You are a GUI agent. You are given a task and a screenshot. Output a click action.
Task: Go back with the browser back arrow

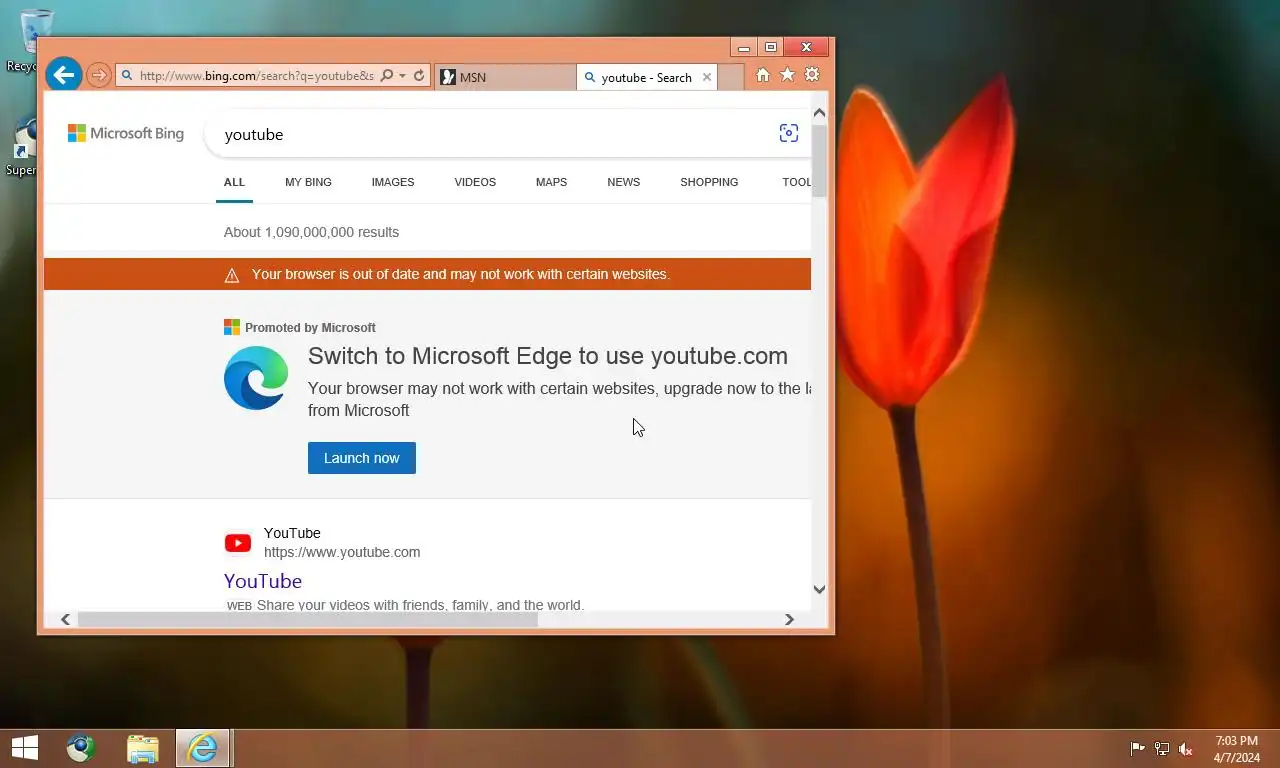coord(63,74)
